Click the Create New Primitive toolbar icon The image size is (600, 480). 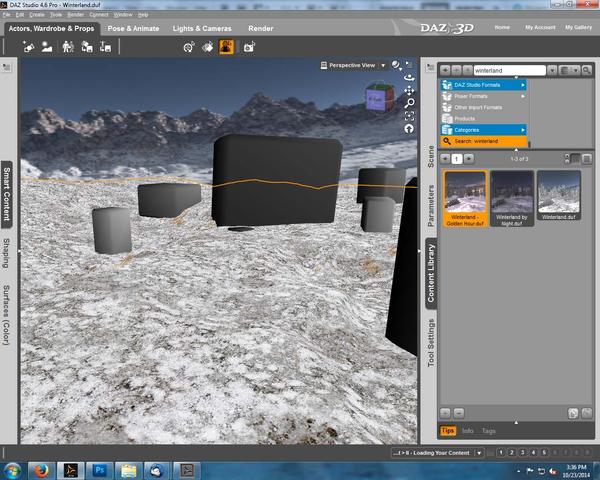28,47
